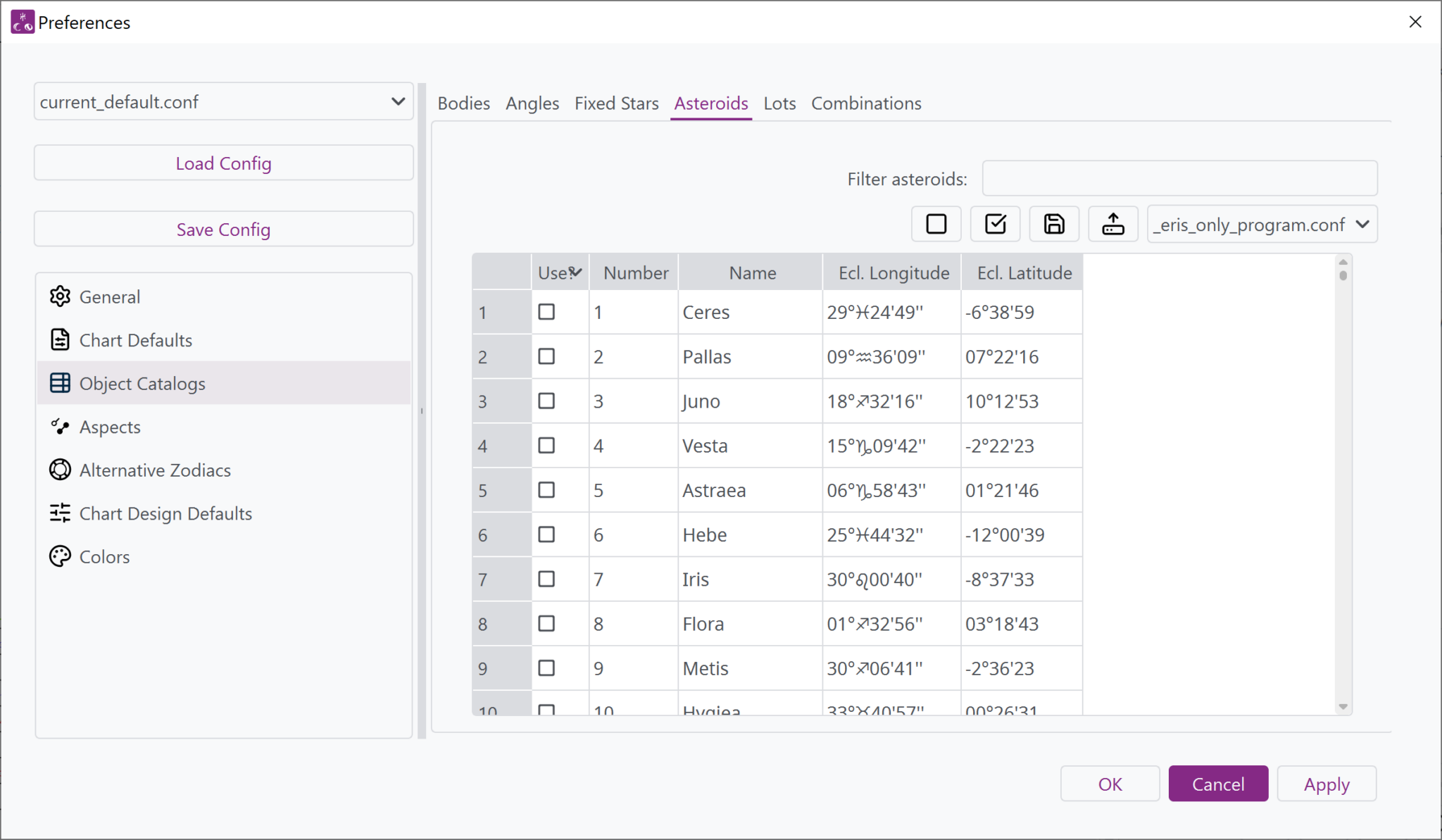Select the Aspects sidebar icon
The height and width of the screenshot is (840, 1442).
click(61, 427)
